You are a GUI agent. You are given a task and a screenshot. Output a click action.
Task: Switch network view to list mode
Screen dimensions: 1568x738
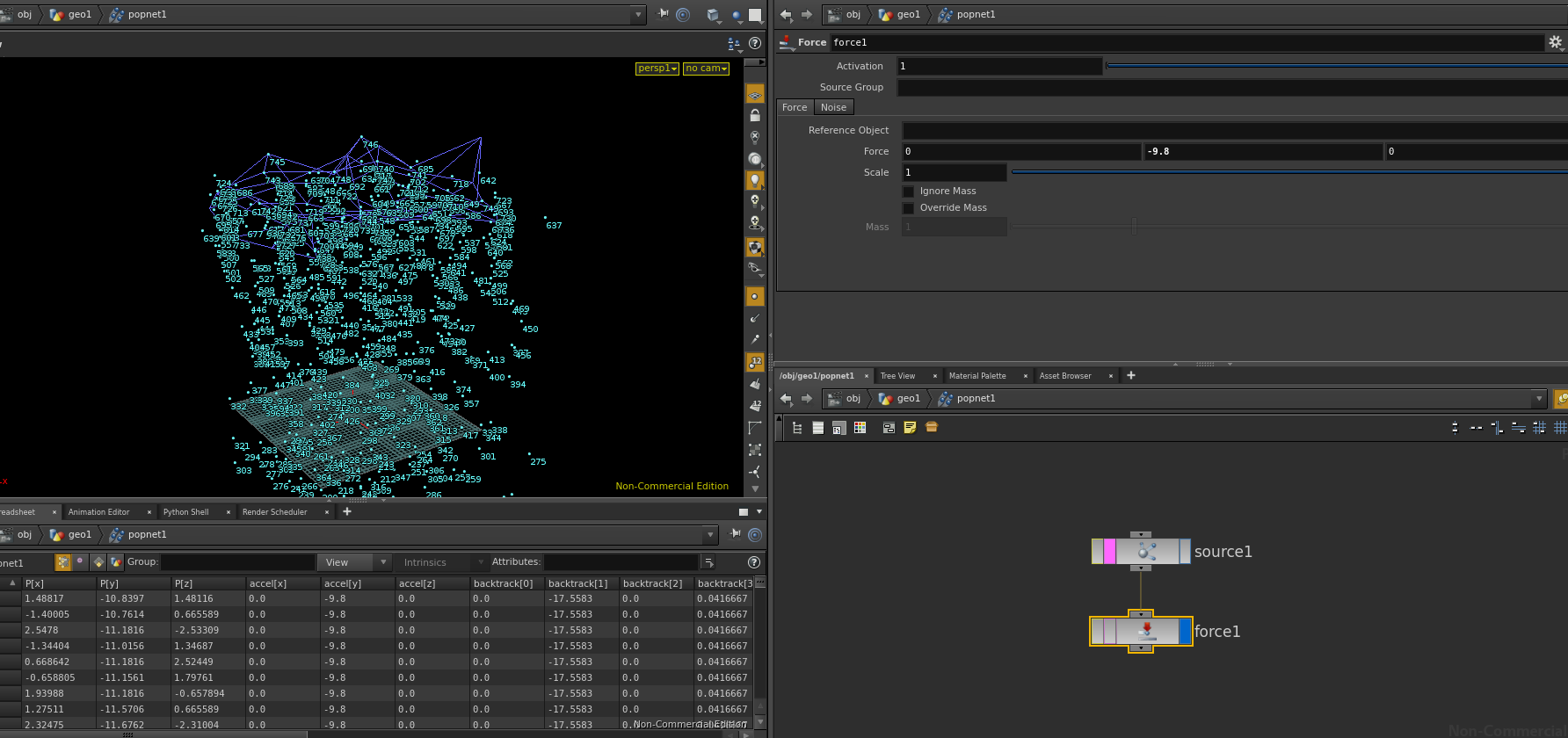coord(818,428)
